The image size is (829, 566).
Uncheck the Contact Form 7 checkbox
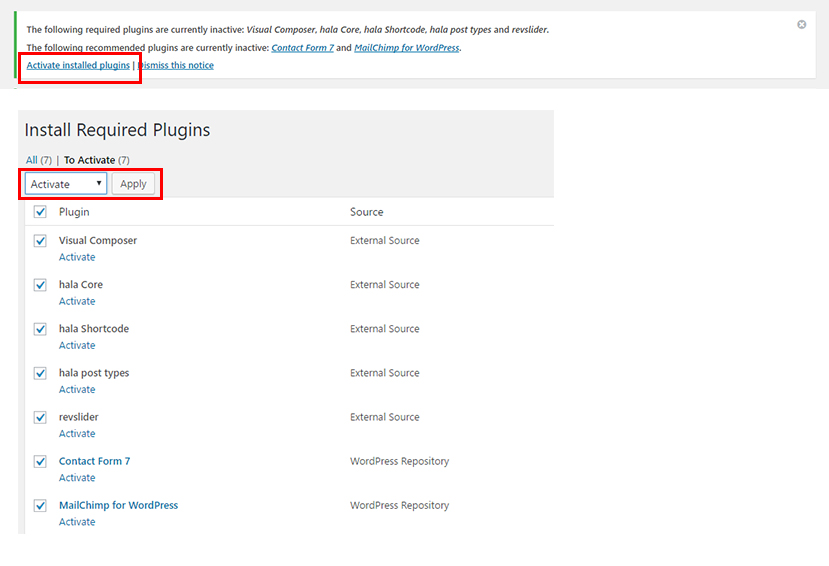(x=40, y=461)
